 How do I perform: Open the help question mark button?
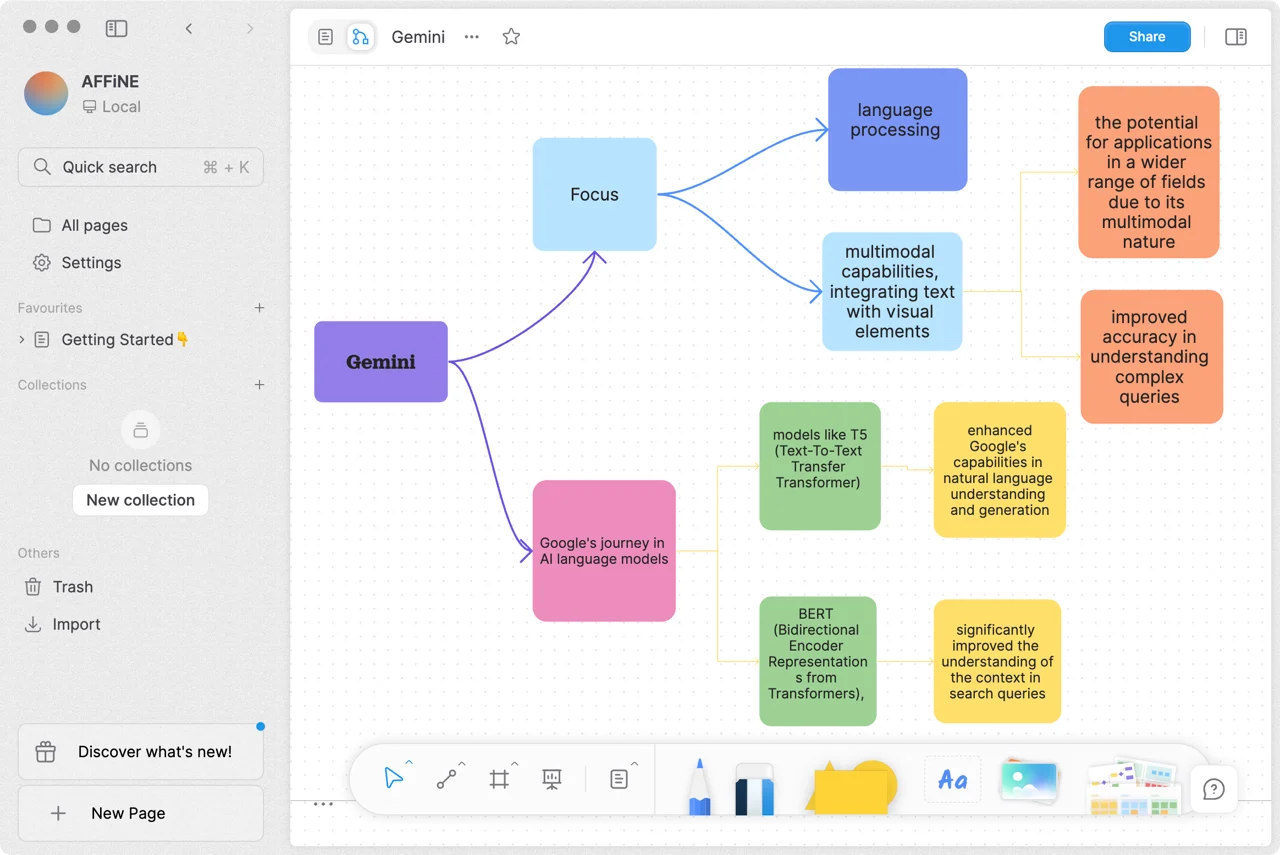[x=1214, y=789]
